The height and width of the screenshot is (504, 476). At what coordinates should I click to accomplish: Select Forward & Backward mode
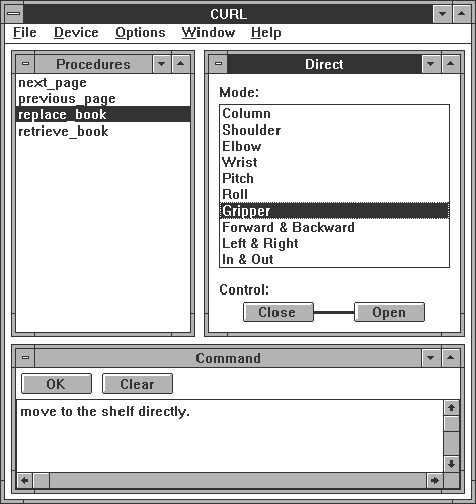pyautogui.click(x=334, y=227)
